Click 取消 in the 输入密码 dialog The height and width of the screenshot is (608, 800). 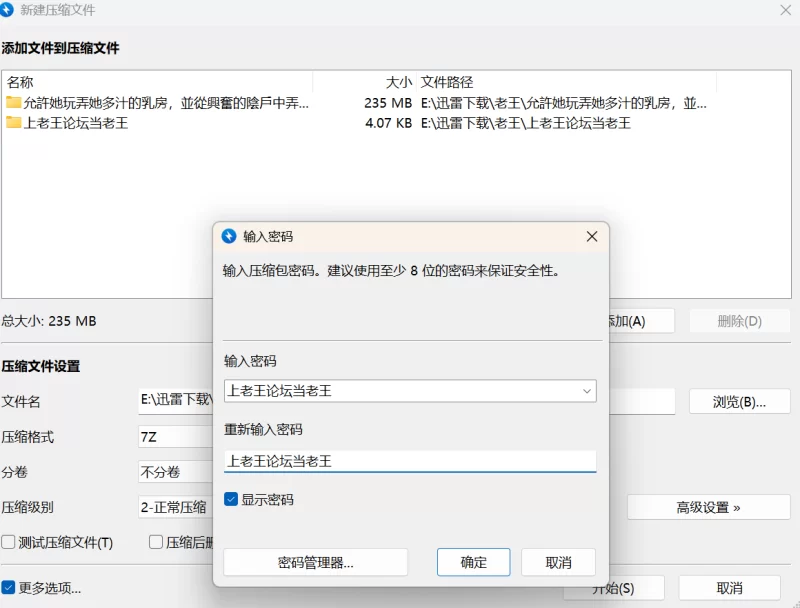pyautogui.click(x=558, y=562)
